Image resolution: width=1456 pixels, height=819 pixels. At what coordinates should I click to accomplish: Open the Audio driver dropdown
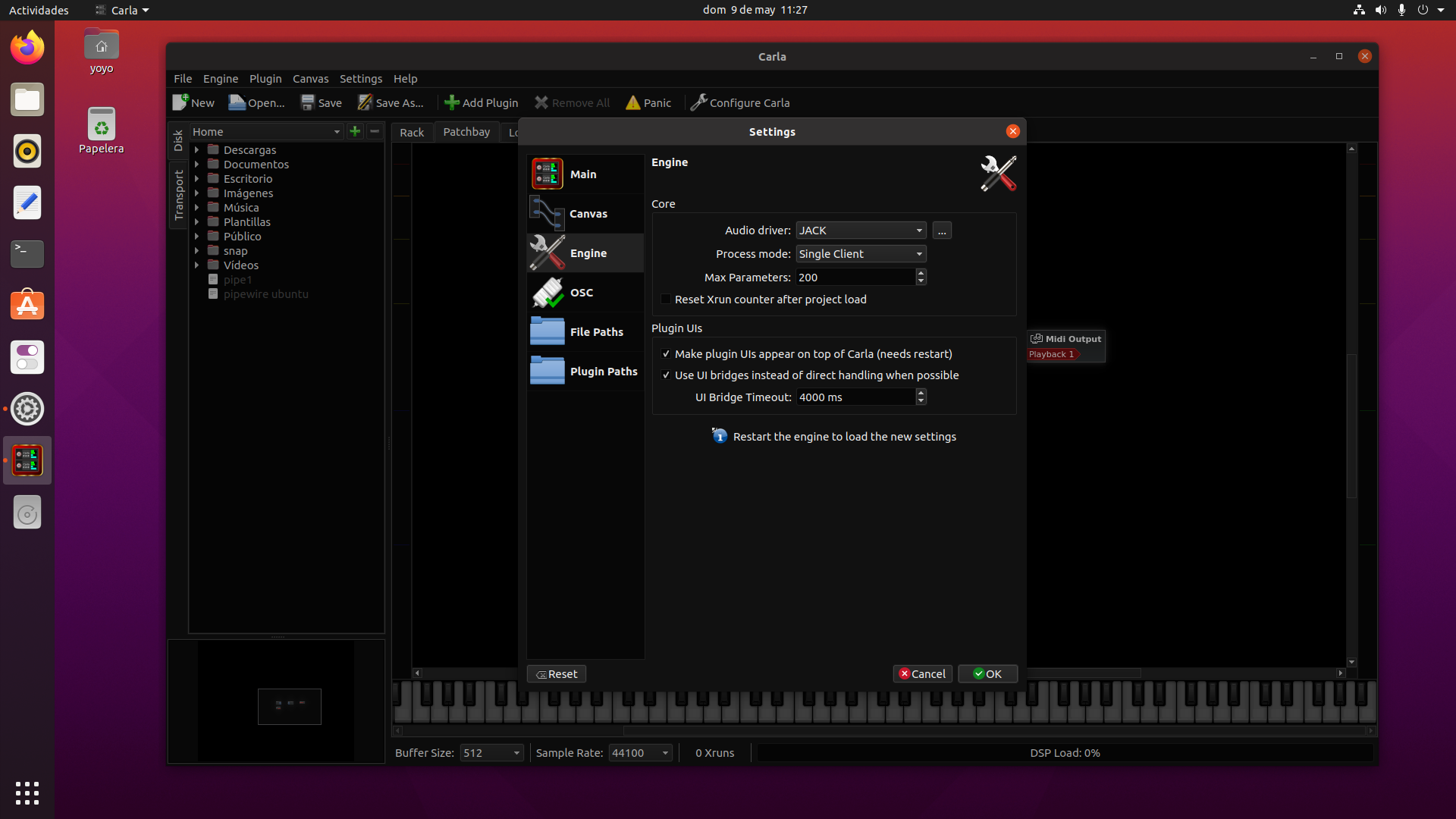click(861, 231)
